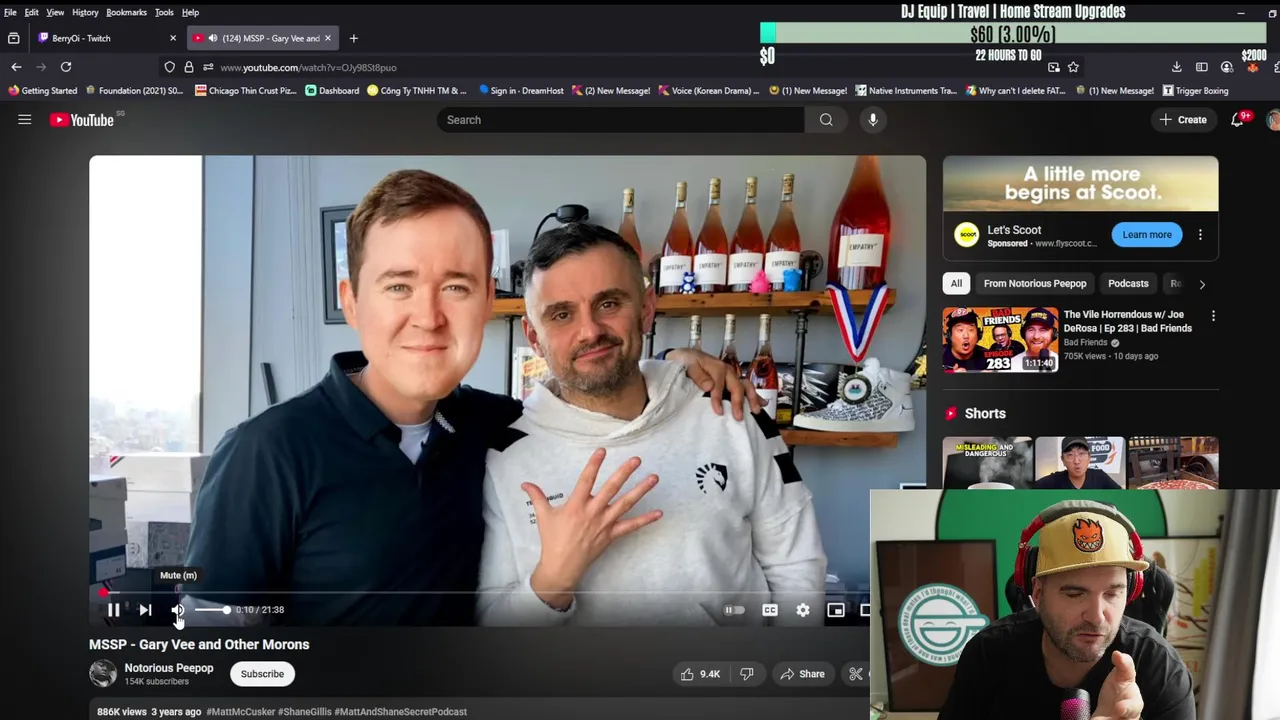Toggle closed captions CC button
The width and height of the screenshot is (1280, 720).
click(x=770, y=610)
